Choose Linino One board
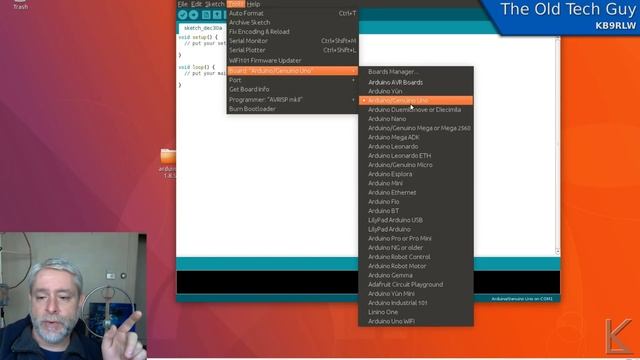The image size is (640, 360). [416, 312]
